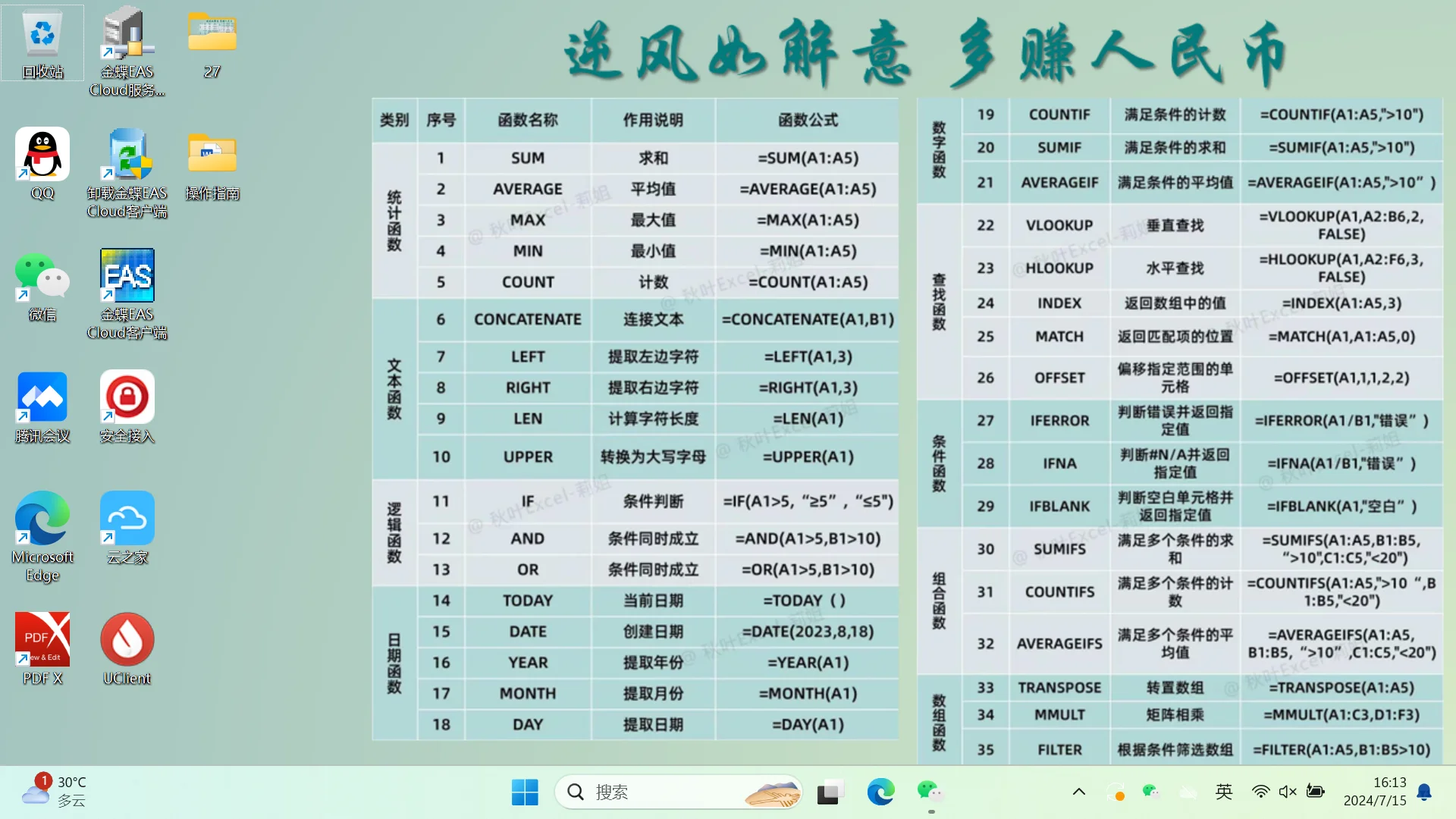Screen dimensions: 1456x819
Task: Launch 微信 (WeChat) desktop shortcut
Action: (42, 275)
